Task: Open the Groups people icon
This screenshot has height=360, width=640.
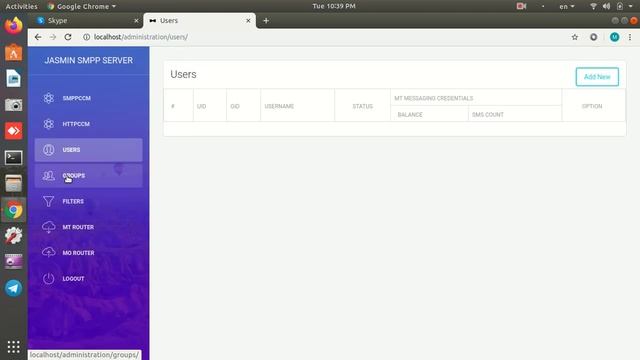Action: [49, 176]
